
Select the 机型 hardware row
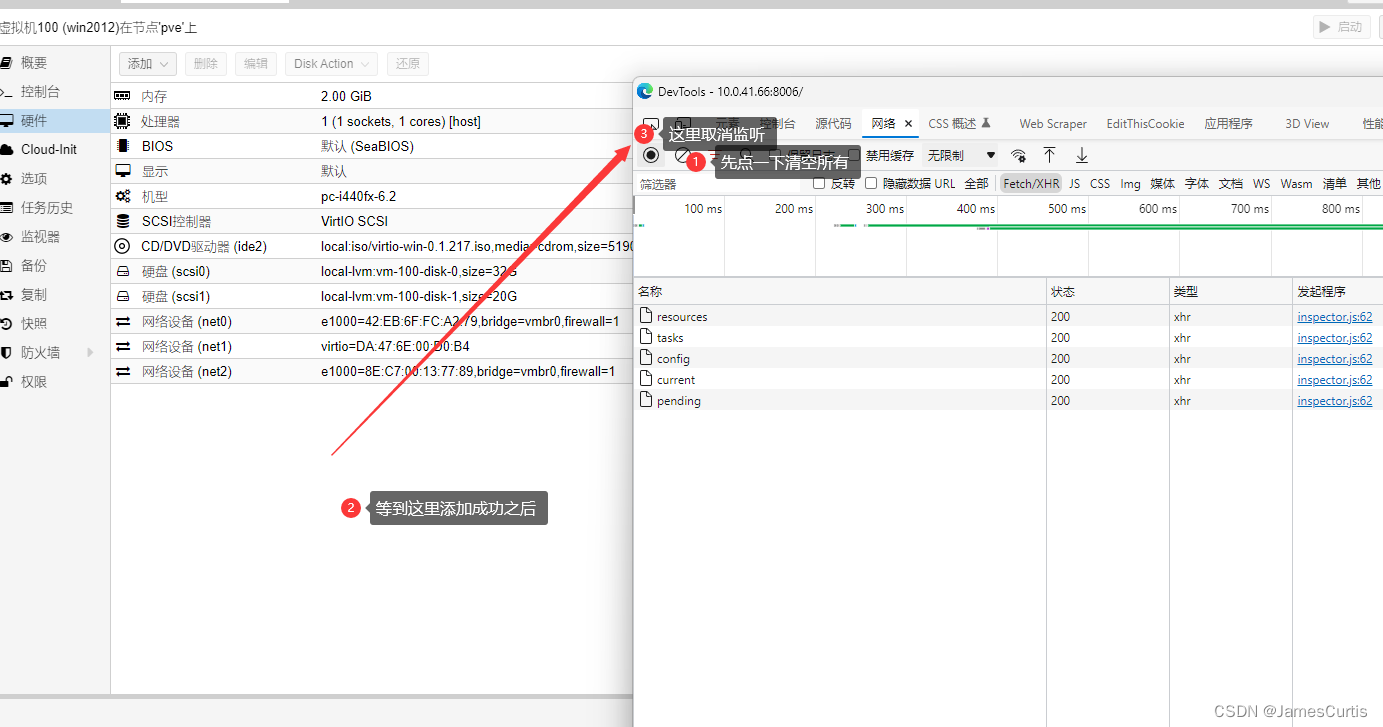tap(372, 196)
